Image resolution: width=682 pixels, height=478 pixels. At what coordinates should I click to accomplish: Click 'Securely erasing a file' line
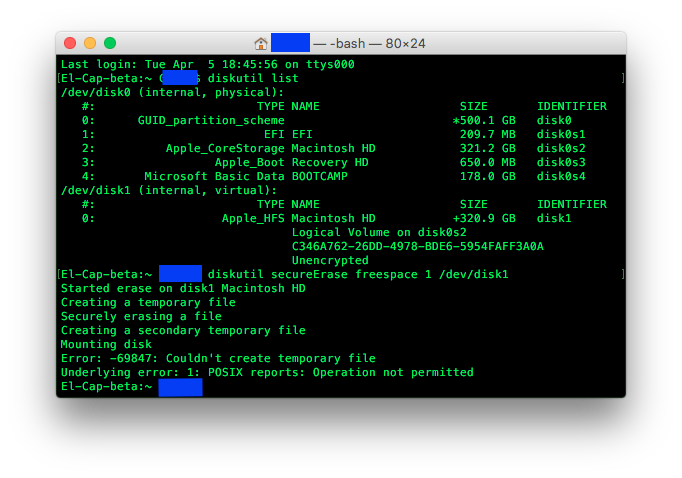tap(141, 316)
